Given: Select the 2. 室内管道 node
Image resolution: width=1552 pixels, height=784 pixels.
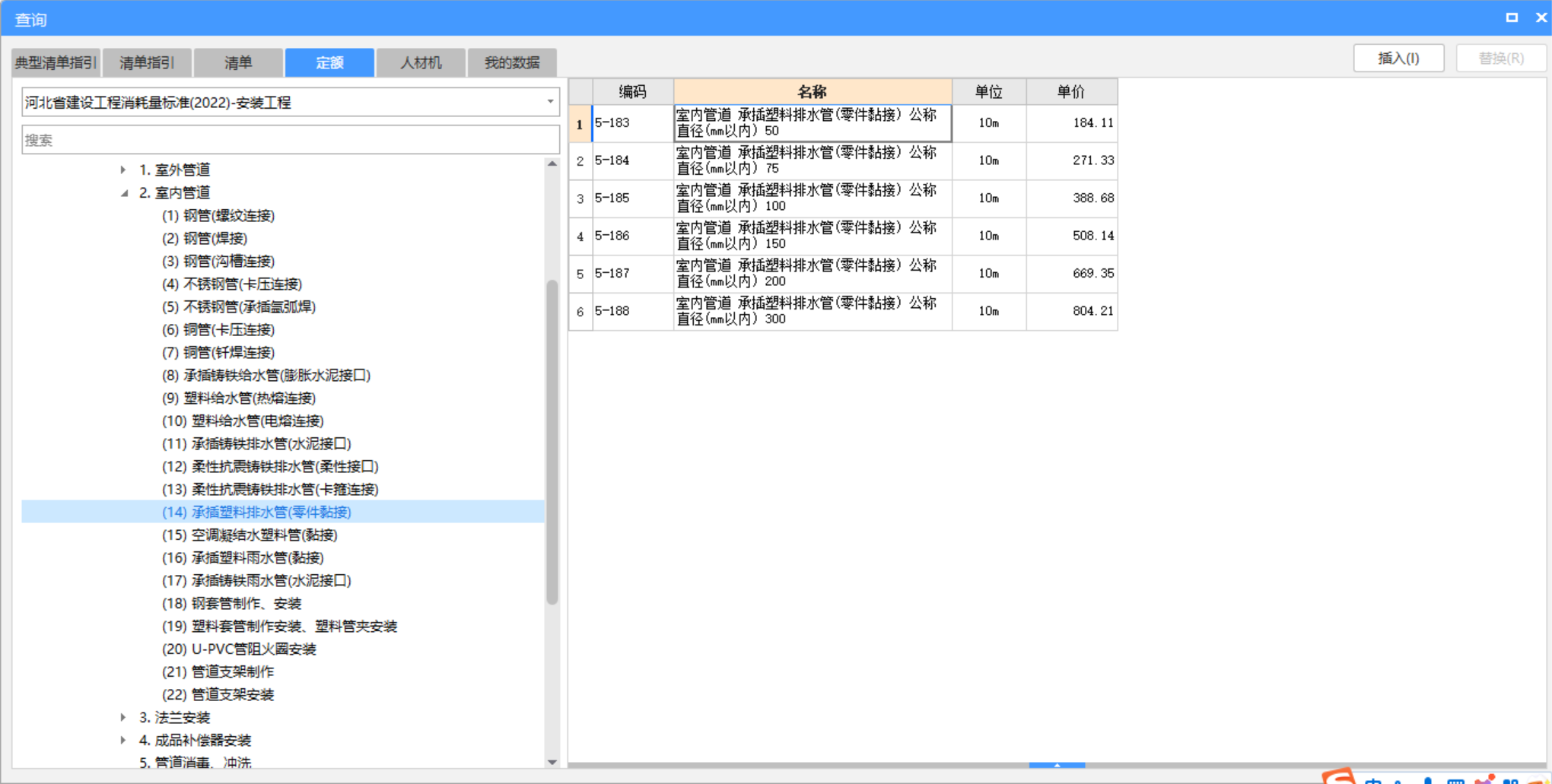Looking at the screenshot, I should (174, 192).
